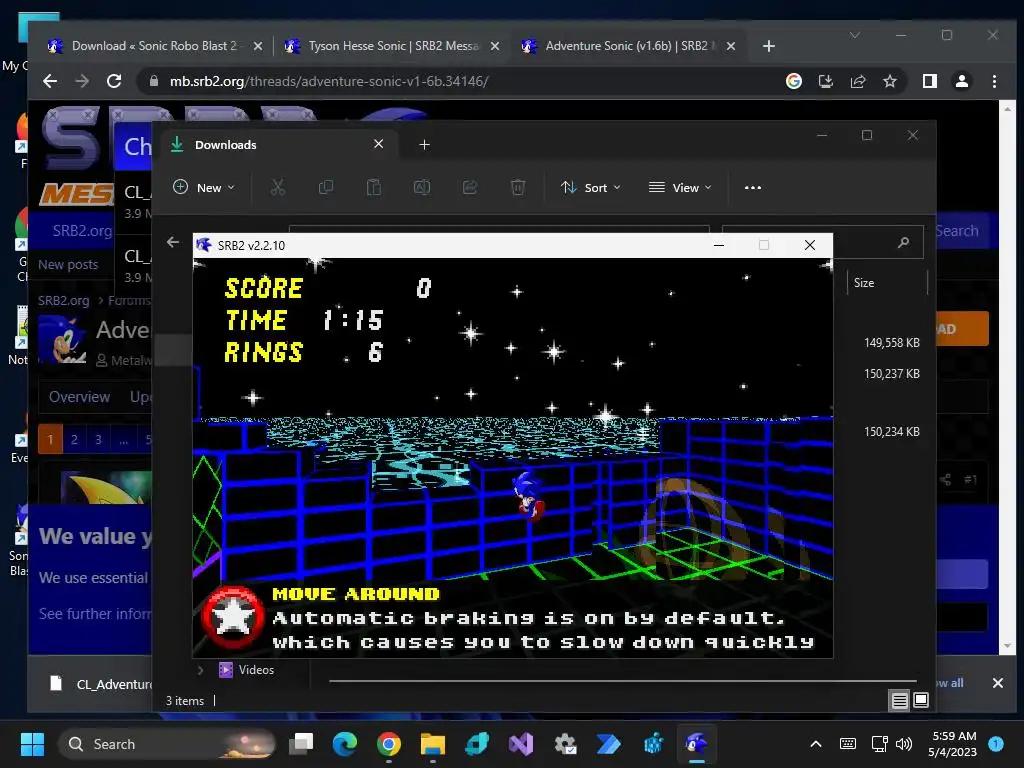The height and width of the screenshot is (768, 1024).
Task: Select file with size 149,558 KB
Action: click(891, 343)
